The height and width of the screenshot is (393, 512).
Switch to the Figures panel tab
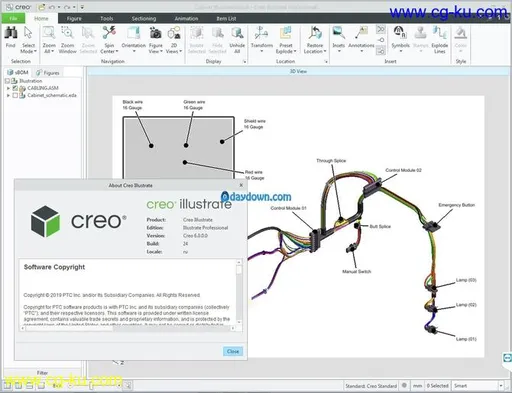[48, 73]
